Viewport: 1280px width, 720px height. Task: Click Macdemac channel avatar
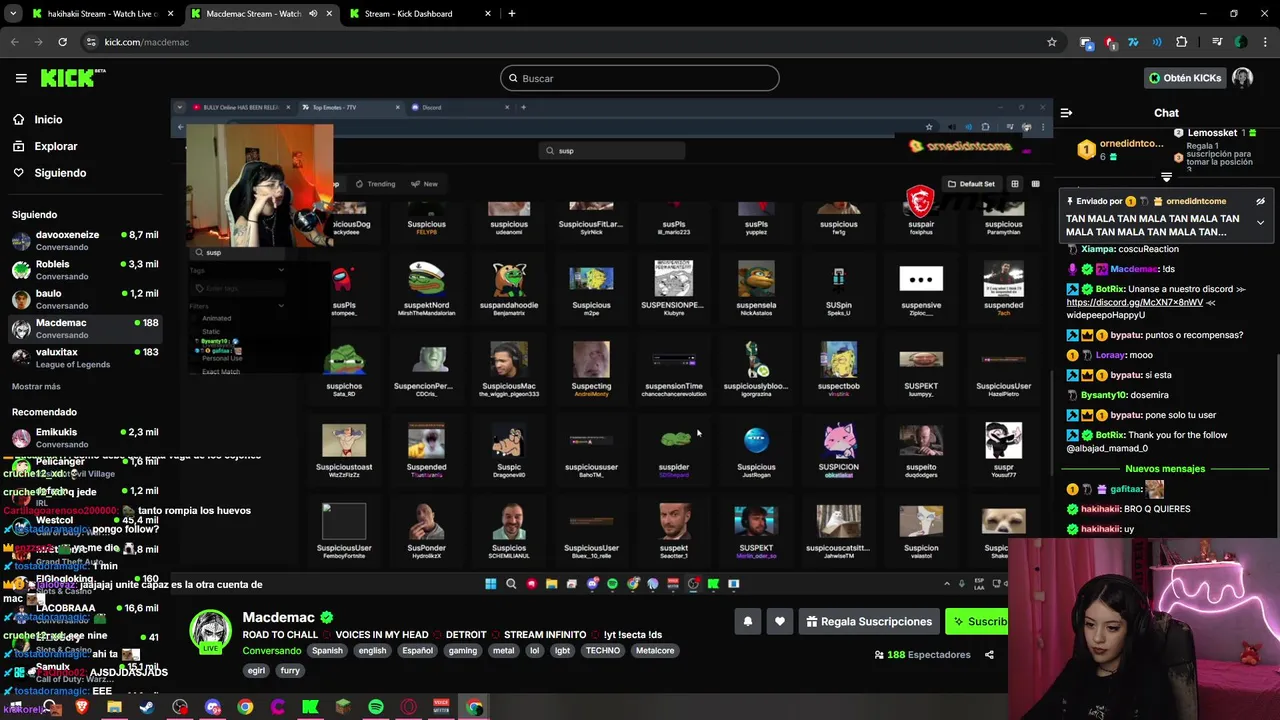[x=211, y=632]
